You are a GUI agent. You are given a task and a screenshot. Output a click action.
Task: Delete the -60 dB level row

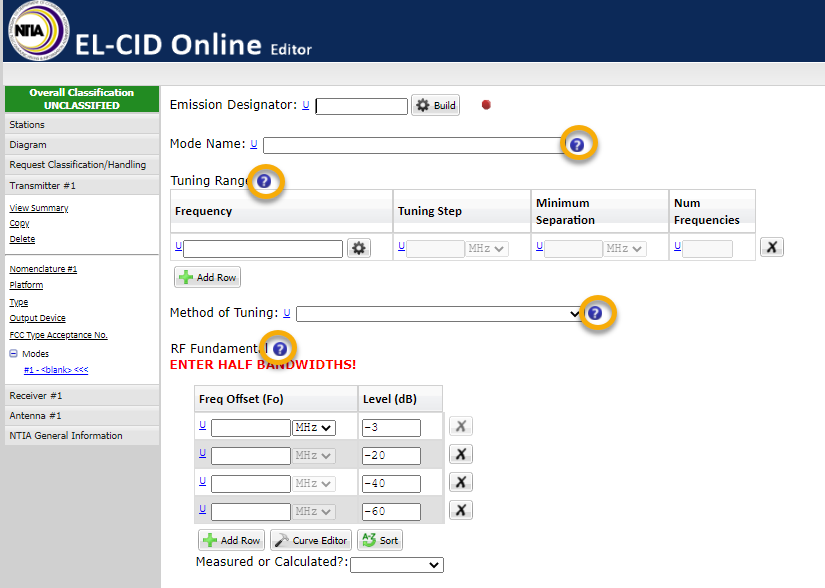coord(460,510)
